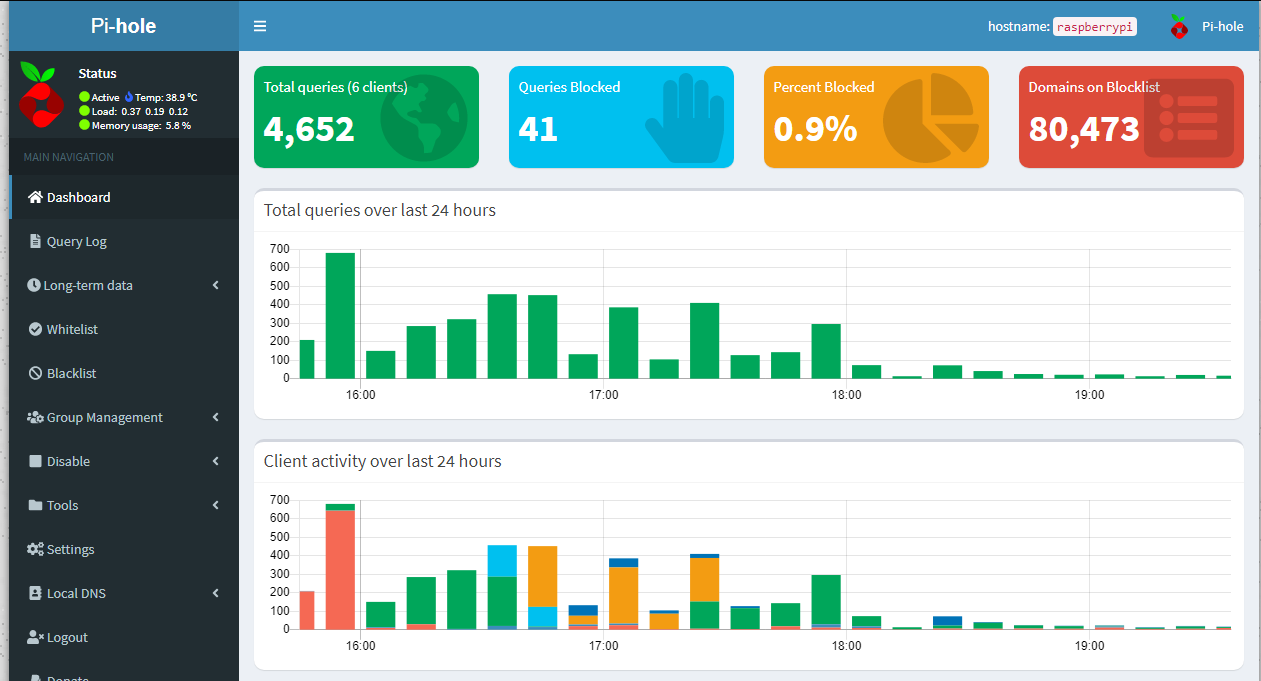The image size is (1261, 681).
Task: Click the green Memory usage status dot
Action: [x=84, y=125]
